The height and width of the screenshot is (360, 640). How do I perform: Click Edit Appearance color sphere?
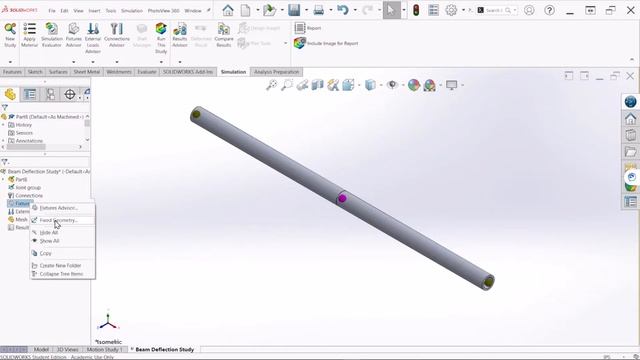[x=414, y=85]
